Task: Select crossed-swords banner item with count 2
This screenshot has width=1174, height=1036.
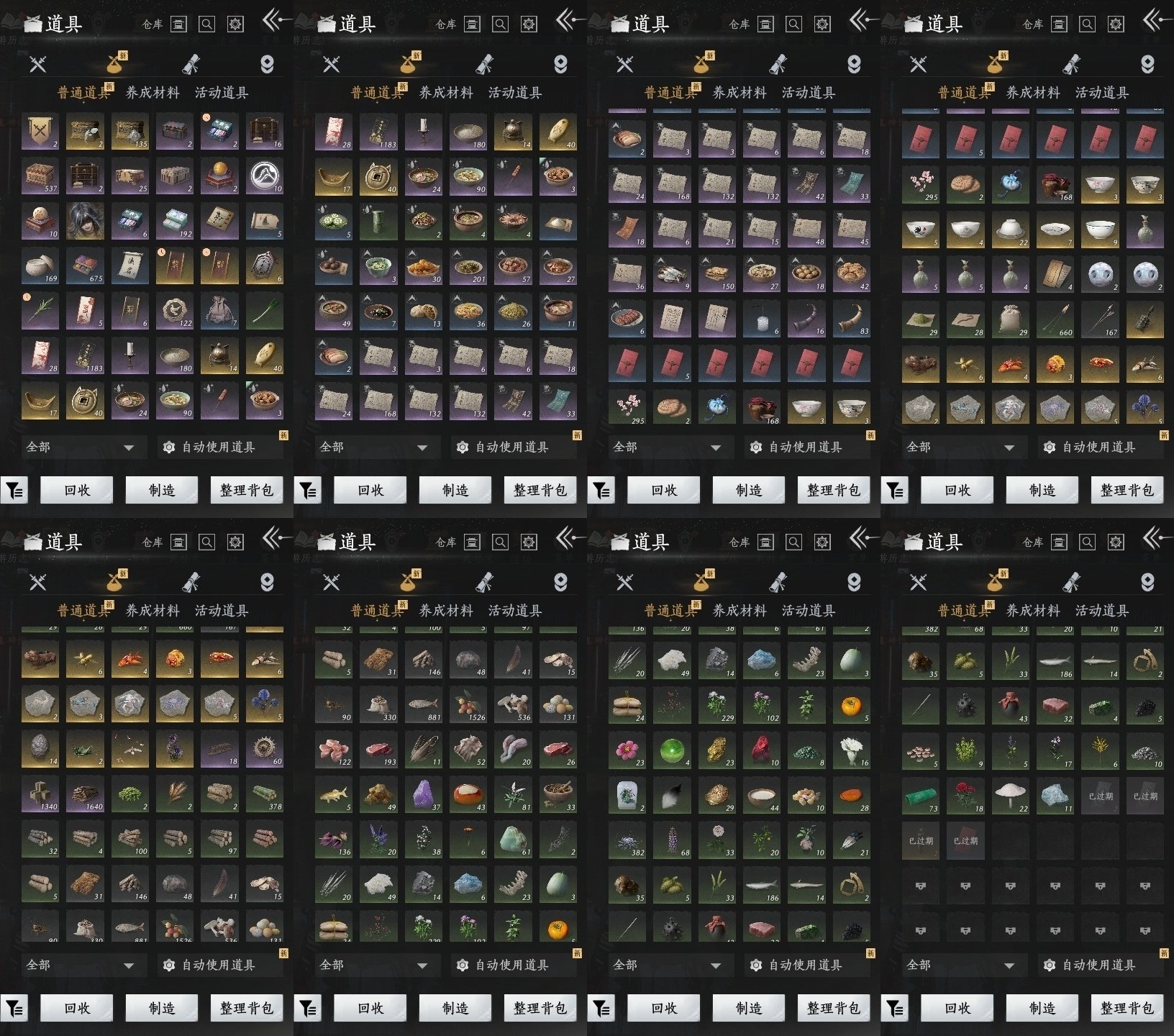Action: pos(40,132)
